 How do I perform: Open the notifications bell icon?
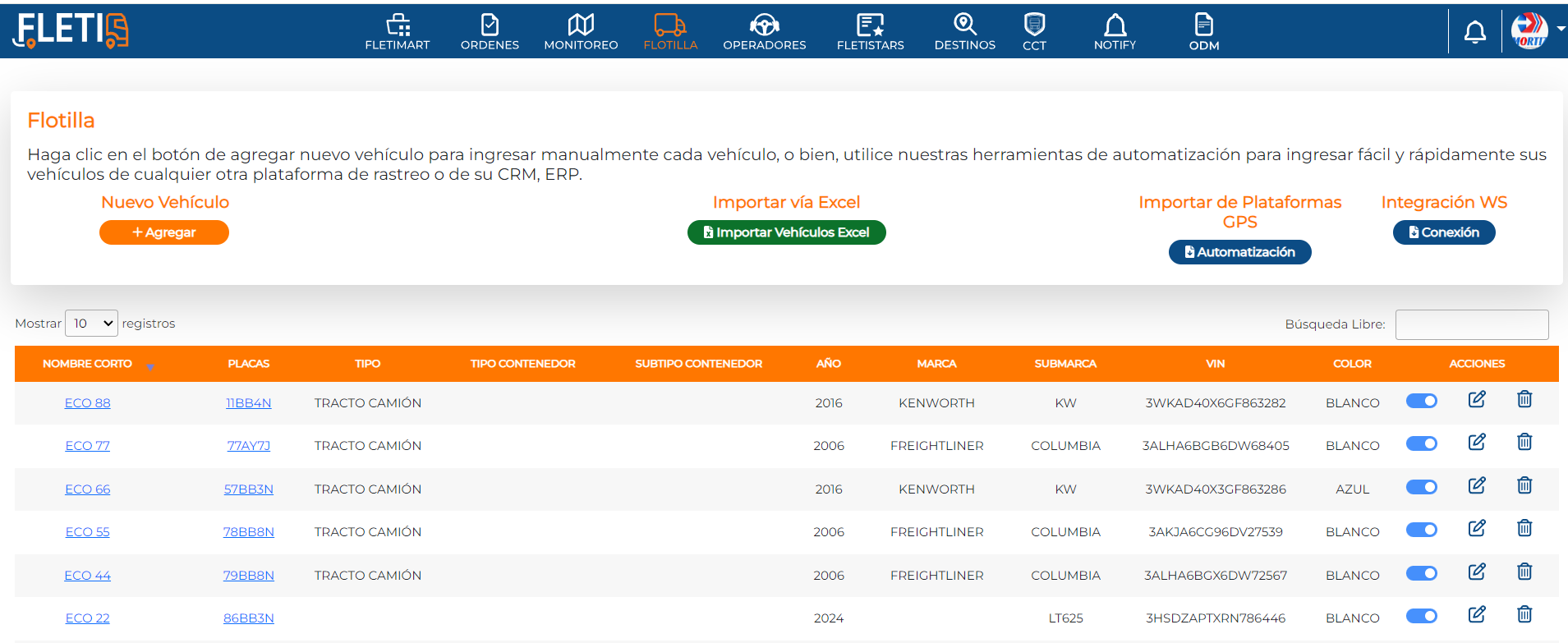[x=1474, y=32]
